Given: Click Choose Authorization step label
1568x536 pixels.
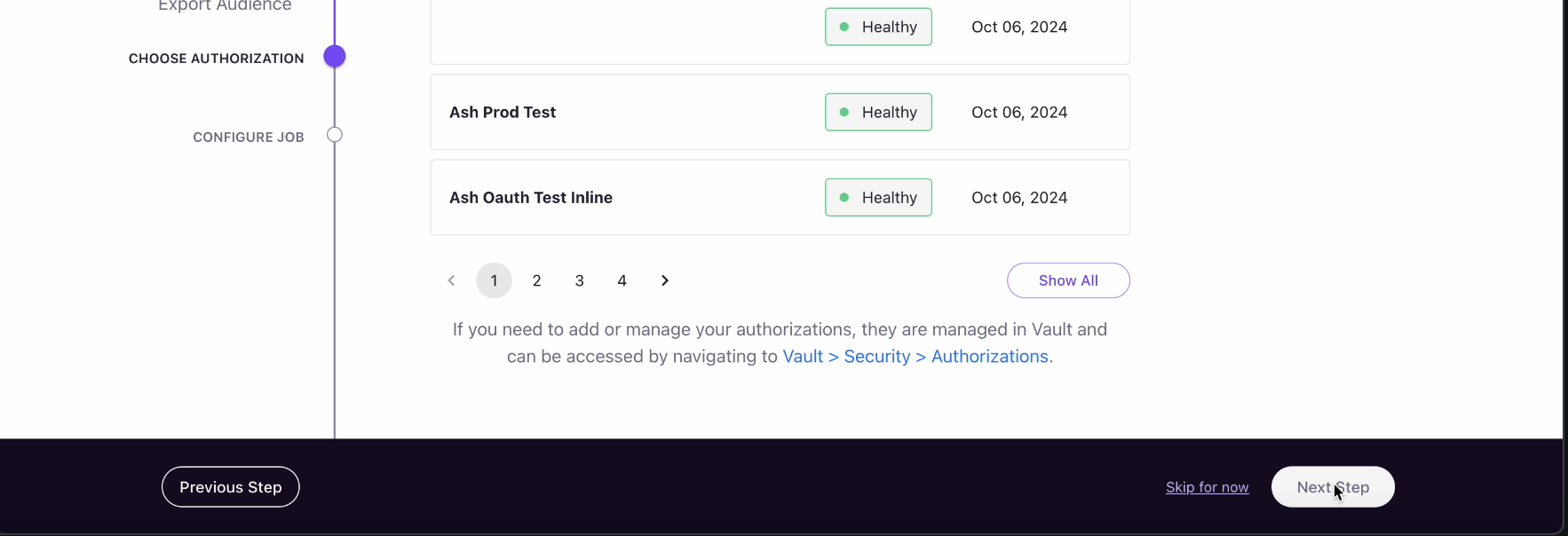Looking at the screenshot, I should 217,59.
